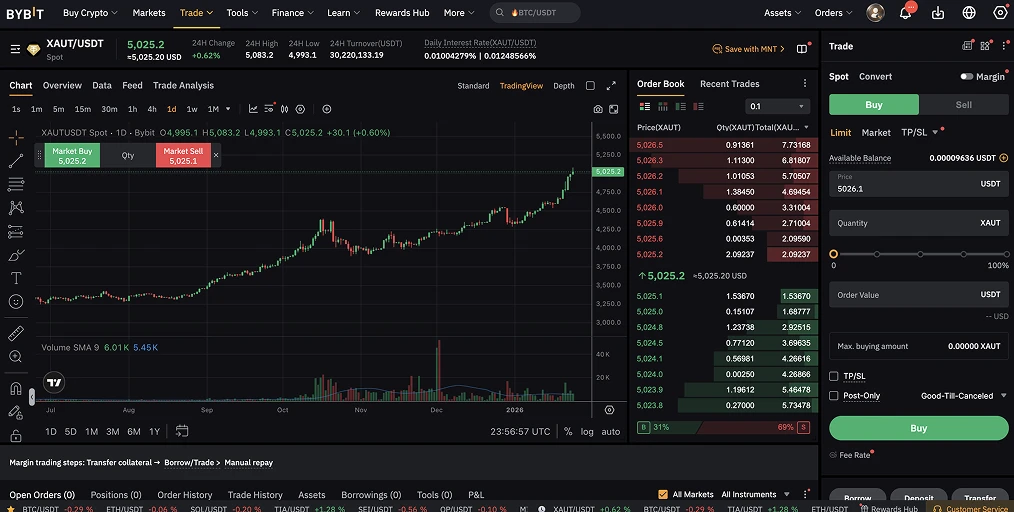Image resolution: width=1014 pixels, height=512 pixels.
Task: Open the indicators menu icon
Action: tap(253, 109)
